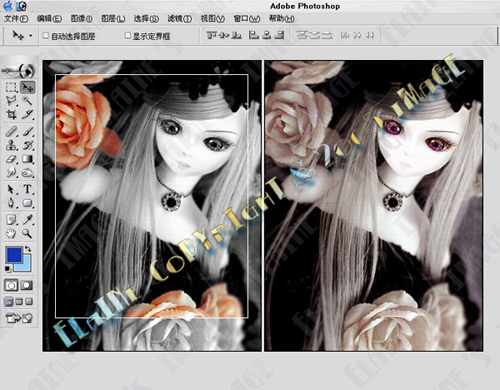Distribute top edges icon
The image size is (500, 390).
click(x=302, y=35)
